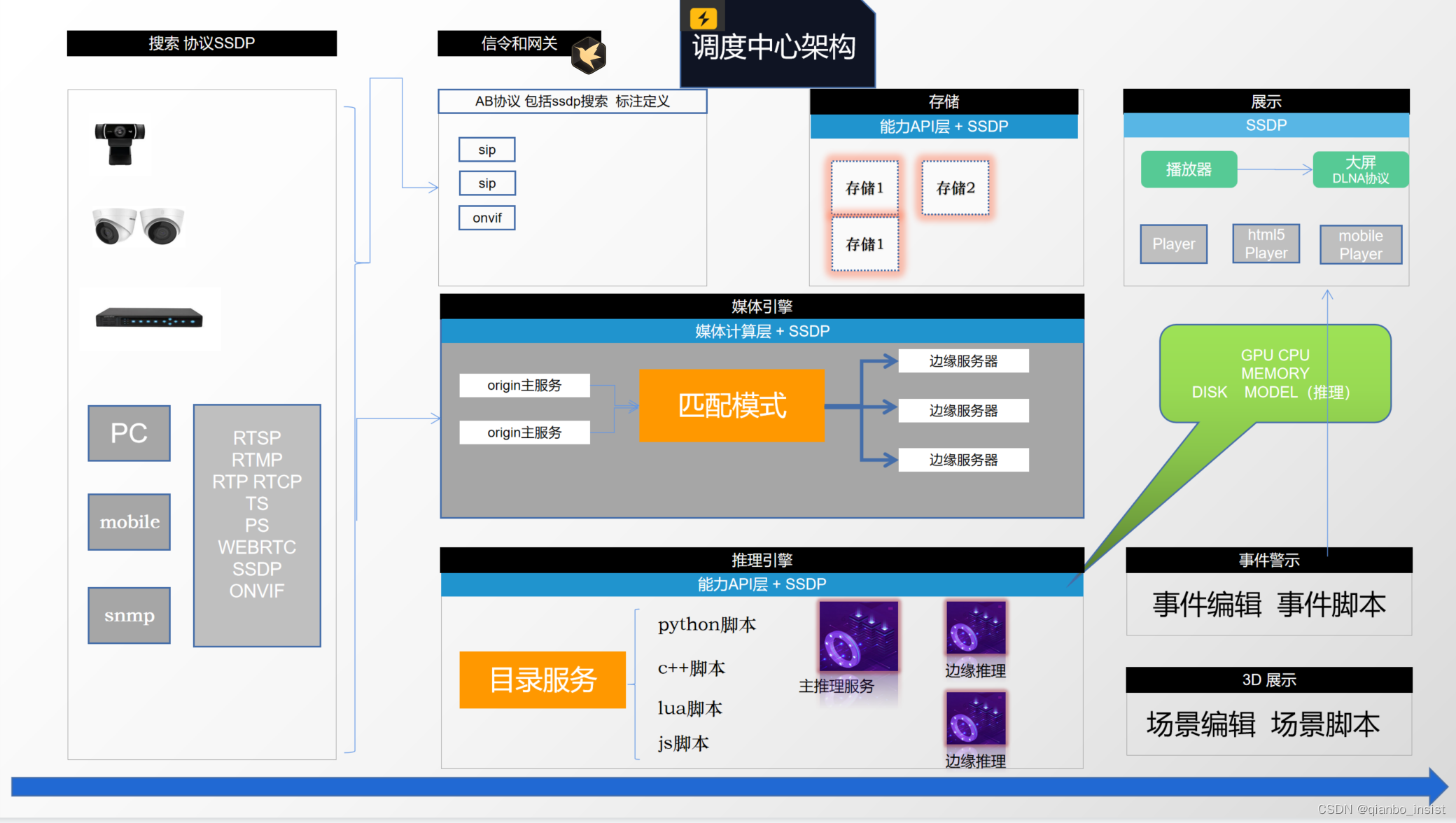Image resolution: width=1456 pixels, height=823 pixels.
Task: Open the 存储 panel header
Action: click(x=944, y=101)
